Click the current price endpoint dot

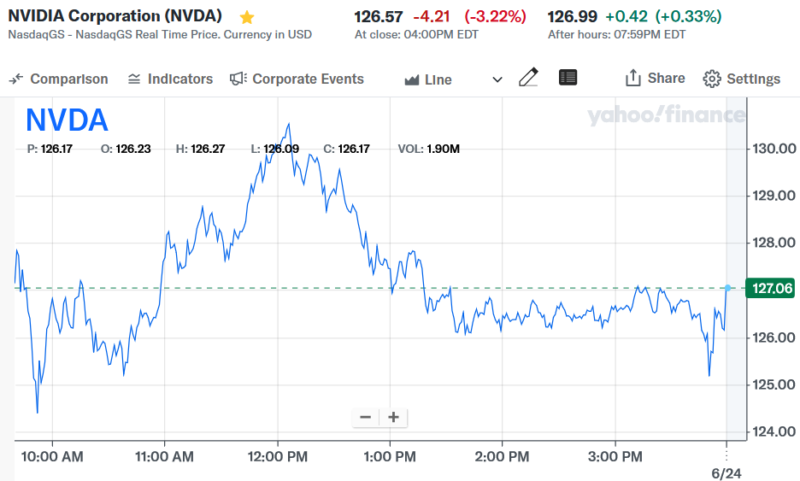(x=728, y=288)
